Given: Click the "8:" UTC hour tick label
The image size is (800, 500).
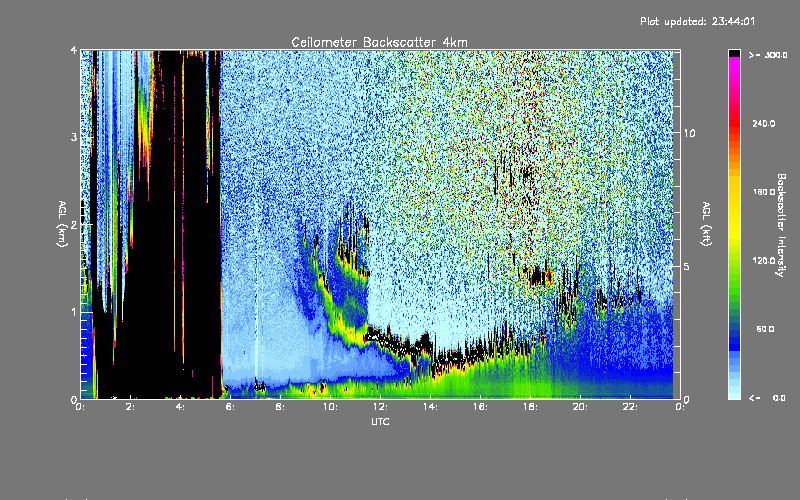Looking at the screenshot, I should pos(281,407).
